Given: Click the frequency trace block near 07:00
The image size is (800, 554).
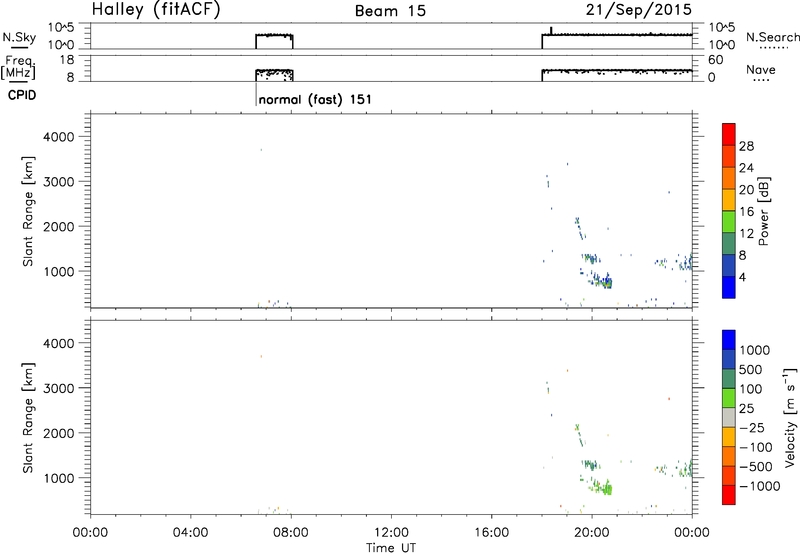Looking at the screenshot, I should click(x=274, y=75).
